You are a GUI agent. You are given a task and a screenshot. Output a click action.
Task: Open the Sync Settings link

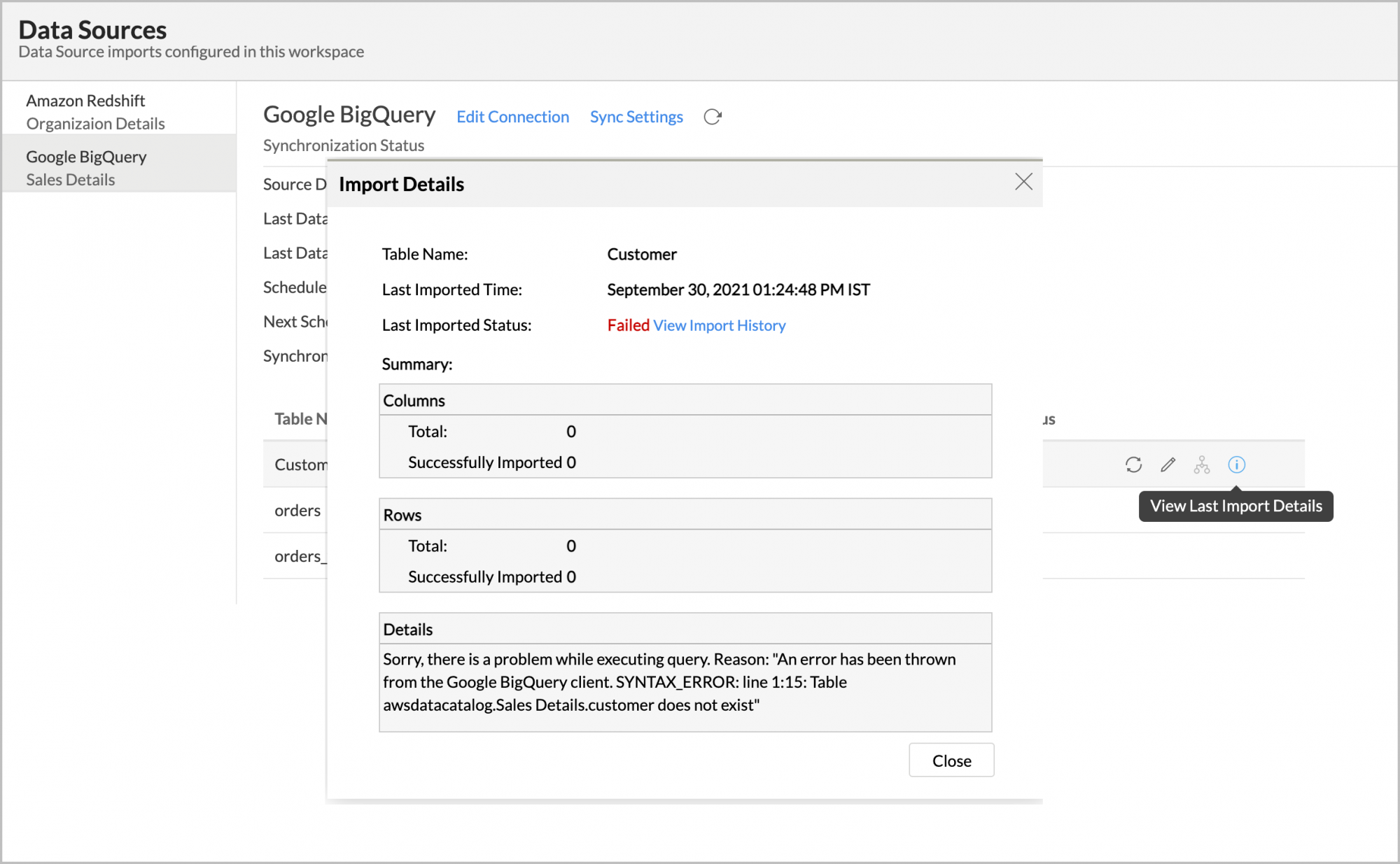pyautogui.click(x=636, y=117)
